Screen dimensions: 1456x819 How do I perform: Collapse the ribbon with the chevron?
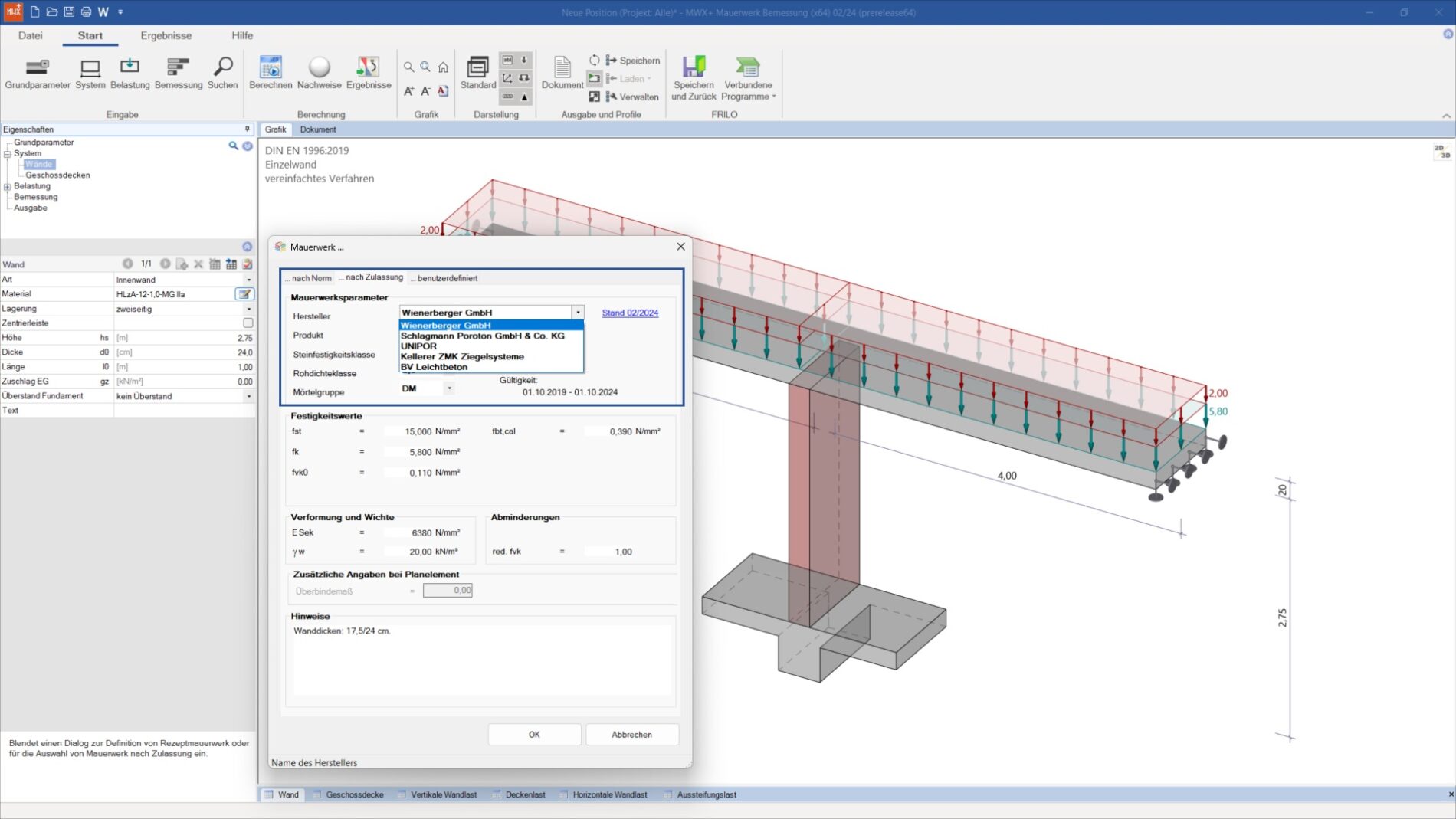pyautogui.click(x=1446, y=116)
